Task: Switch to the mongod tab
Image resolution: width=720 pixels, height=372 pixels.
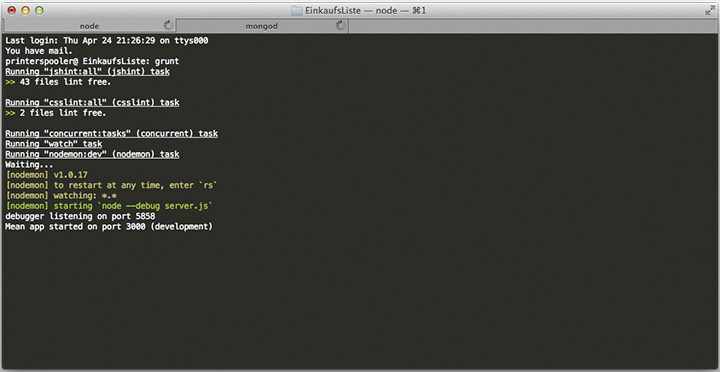Action: [262, 26]
